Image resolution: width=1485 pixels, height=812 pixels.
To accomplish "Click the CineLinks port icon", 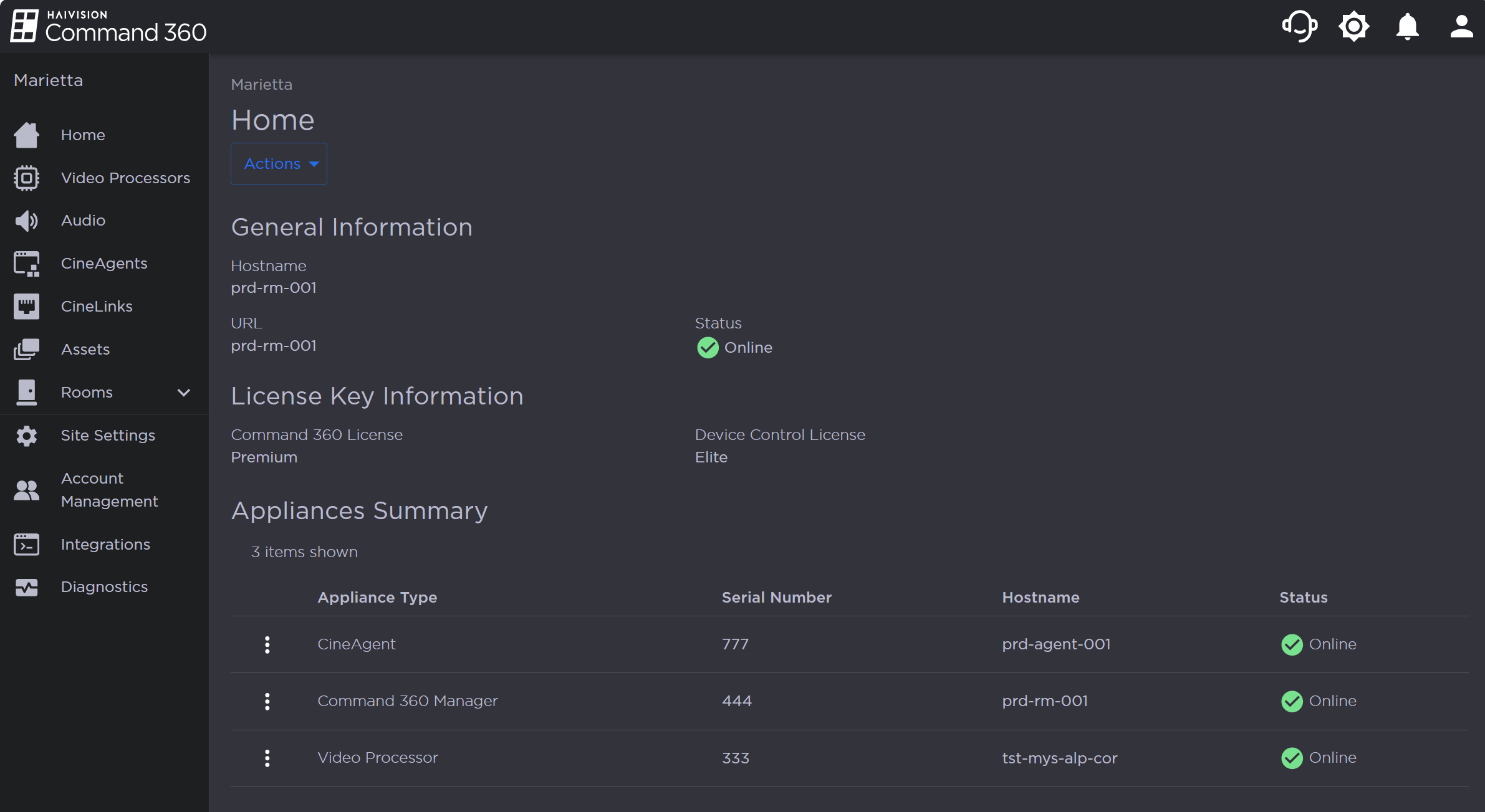I will [x=26, y=307].
